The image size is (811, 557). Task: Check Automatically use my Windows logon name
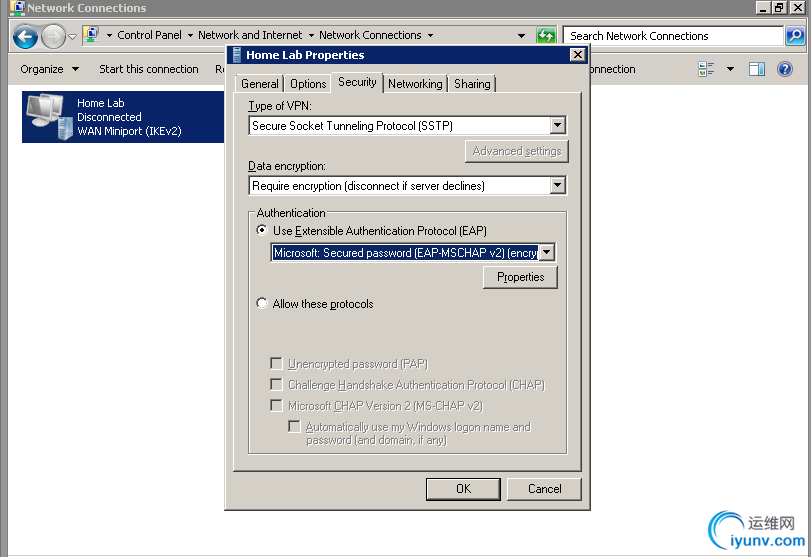pos(294,427)
